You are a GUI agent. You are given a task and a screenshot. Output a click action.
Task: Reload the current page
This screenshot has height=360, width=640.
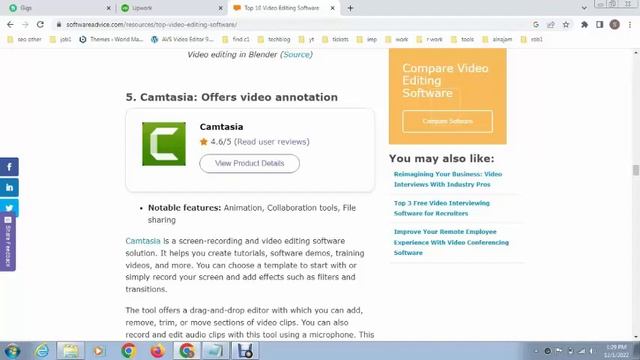coord(40,24)
